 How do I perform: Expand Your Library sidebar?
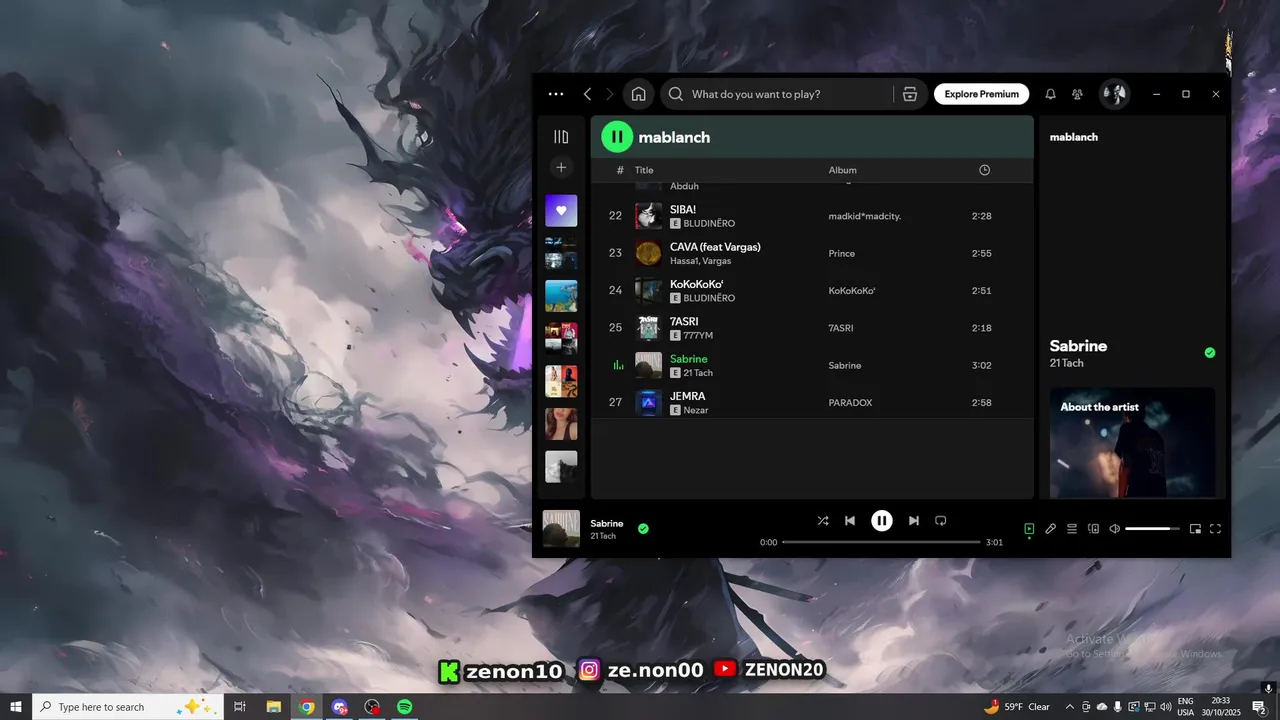(x=561, y=137)
